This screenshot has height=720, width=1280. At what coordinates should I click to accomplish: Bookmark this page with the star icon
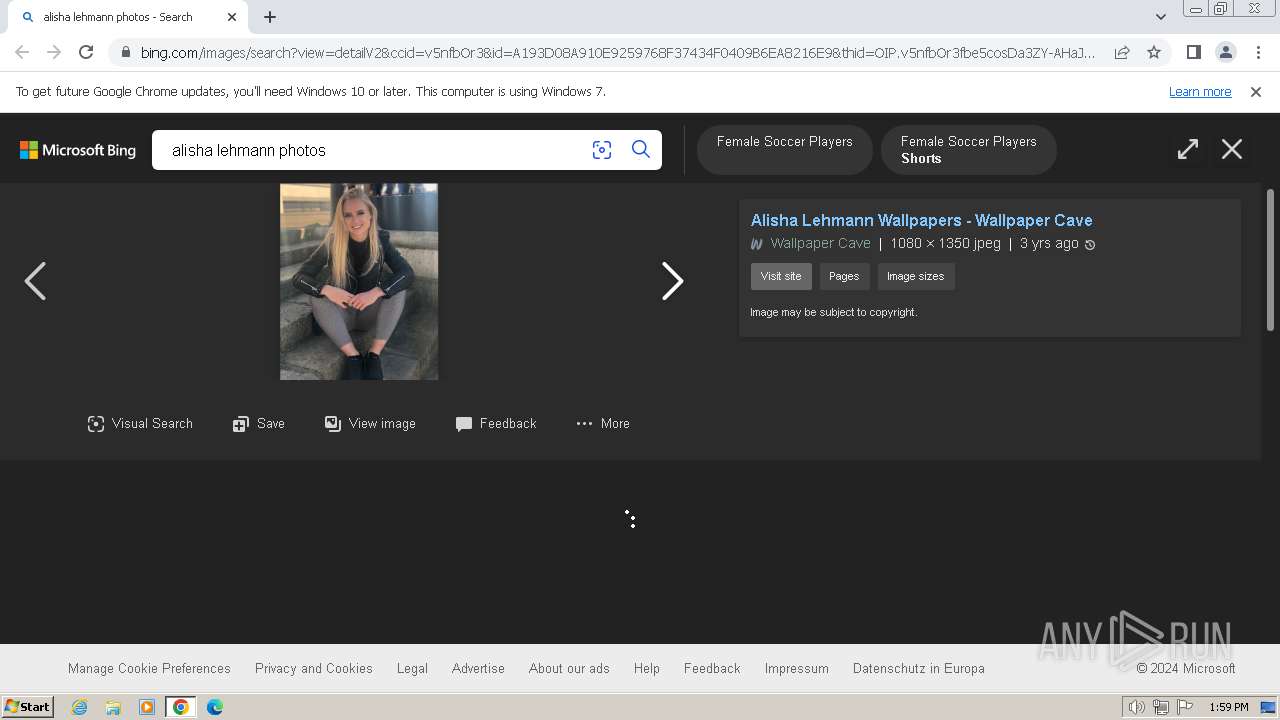point(1154,52)
